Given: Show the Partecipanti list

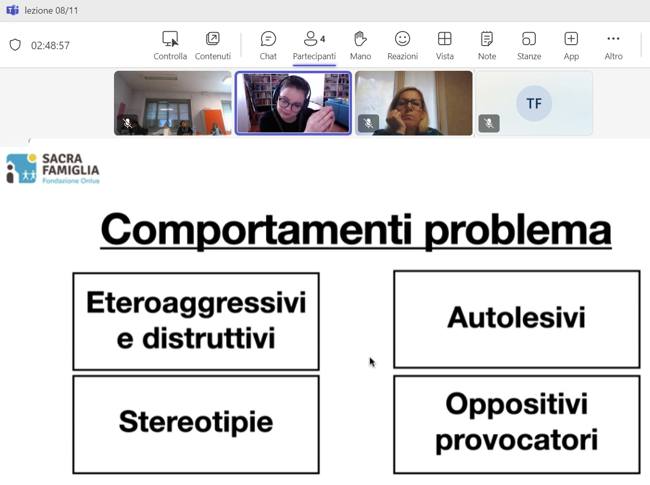Looking at the screenshot, I should pos(314,45).
